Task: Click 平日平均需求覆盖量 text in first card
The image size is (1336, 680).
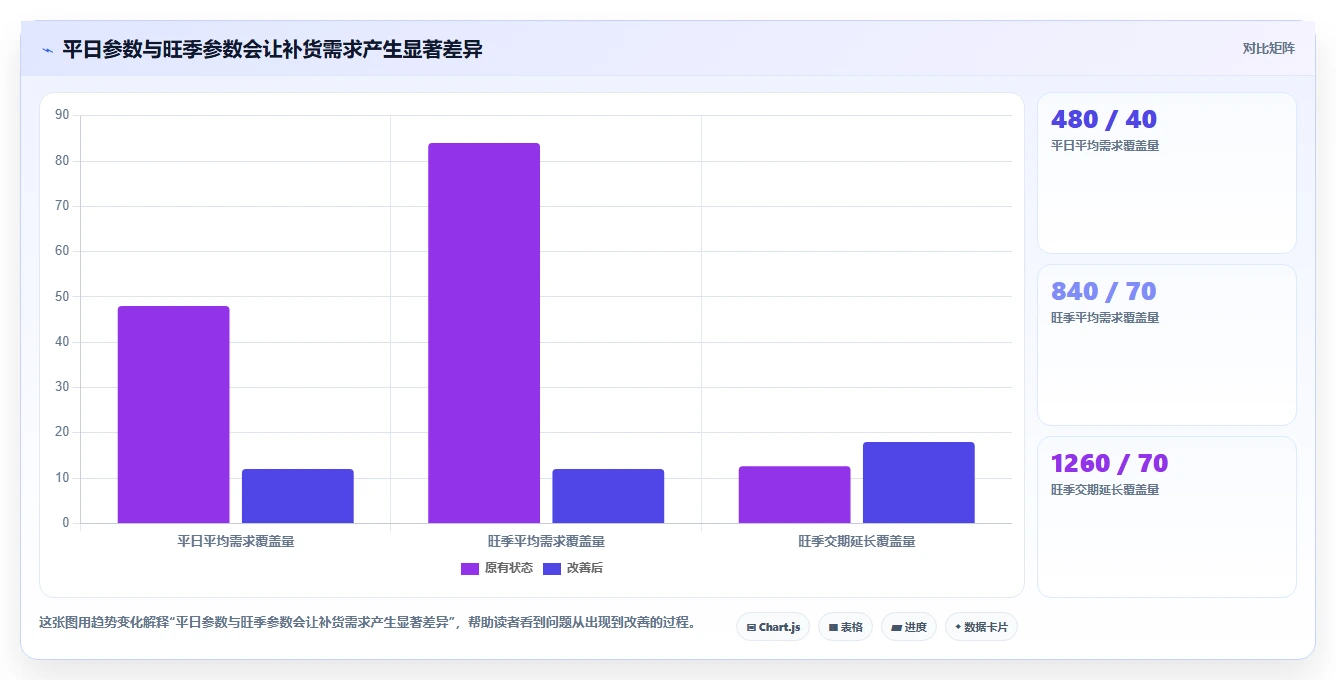Action: coord(1105,146)
